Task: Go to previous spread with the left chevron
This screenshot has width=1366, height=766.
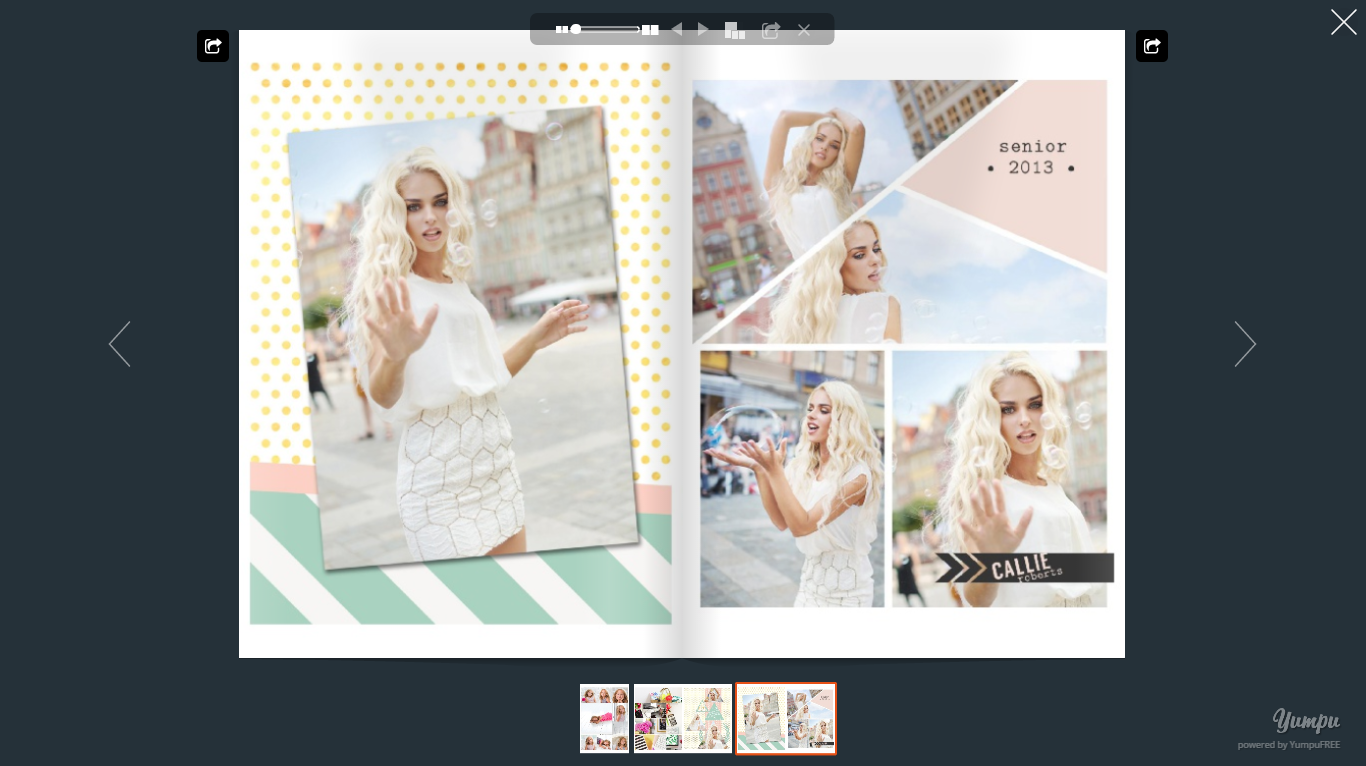Action: pos(119,344)
